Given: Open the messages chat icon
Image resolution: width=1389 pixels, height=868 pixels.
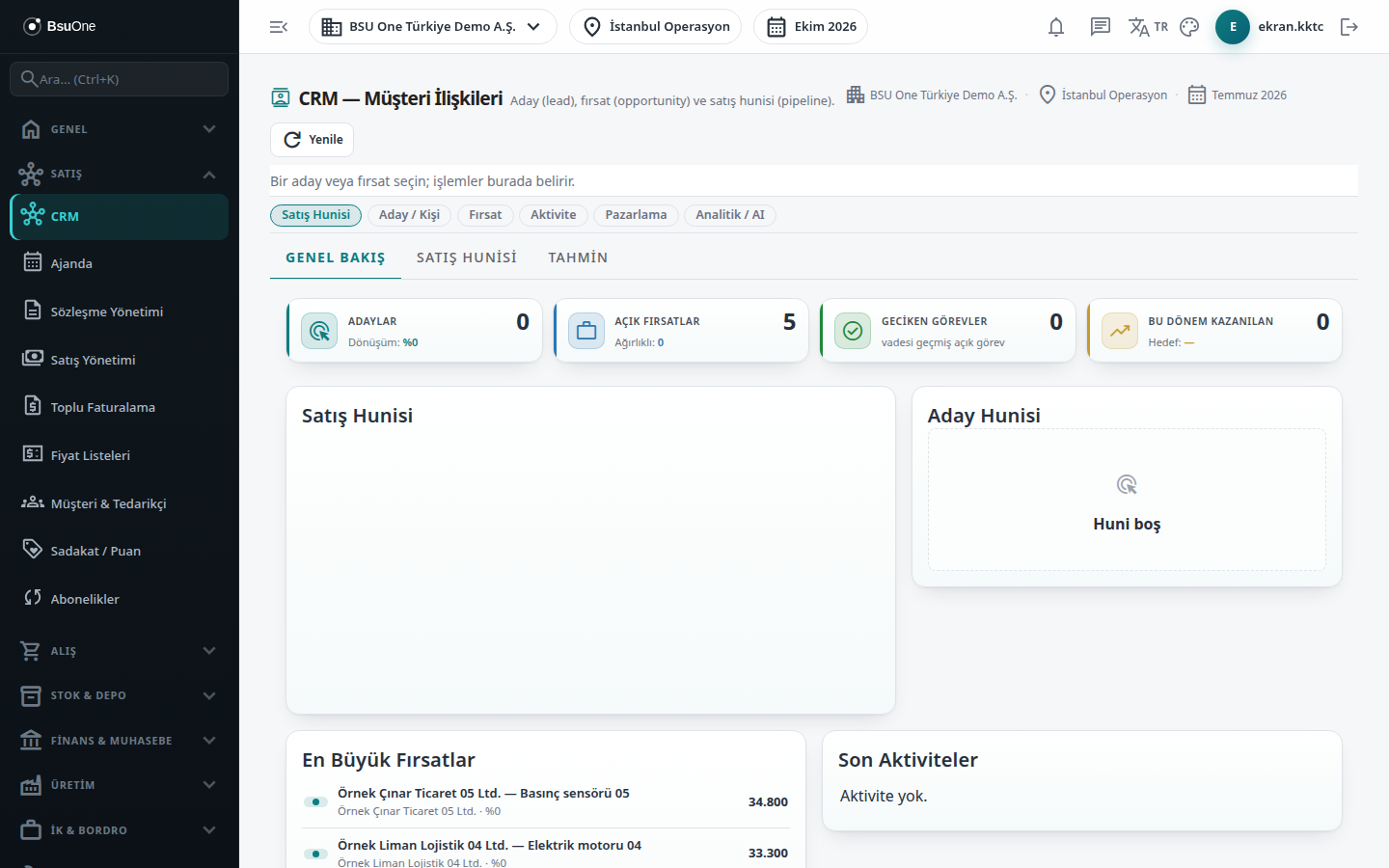Looking at the screenshot, I should [1101, 27].
